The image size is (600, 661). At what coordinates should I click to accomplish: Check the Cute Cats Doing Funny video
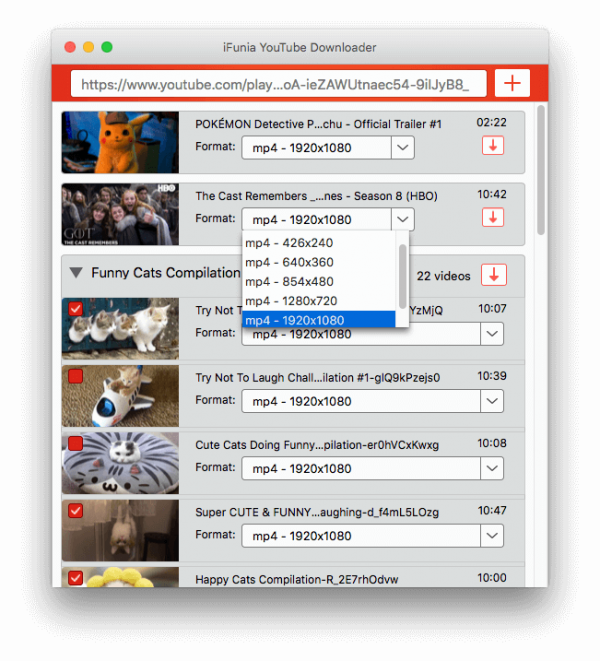coord(75,443)
